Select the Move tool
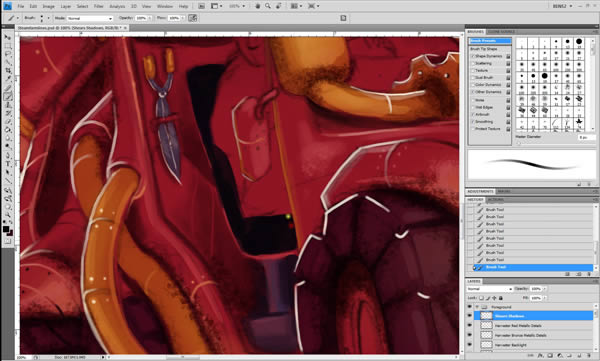The height and width of the screenshot is (361, 600). 8,38
